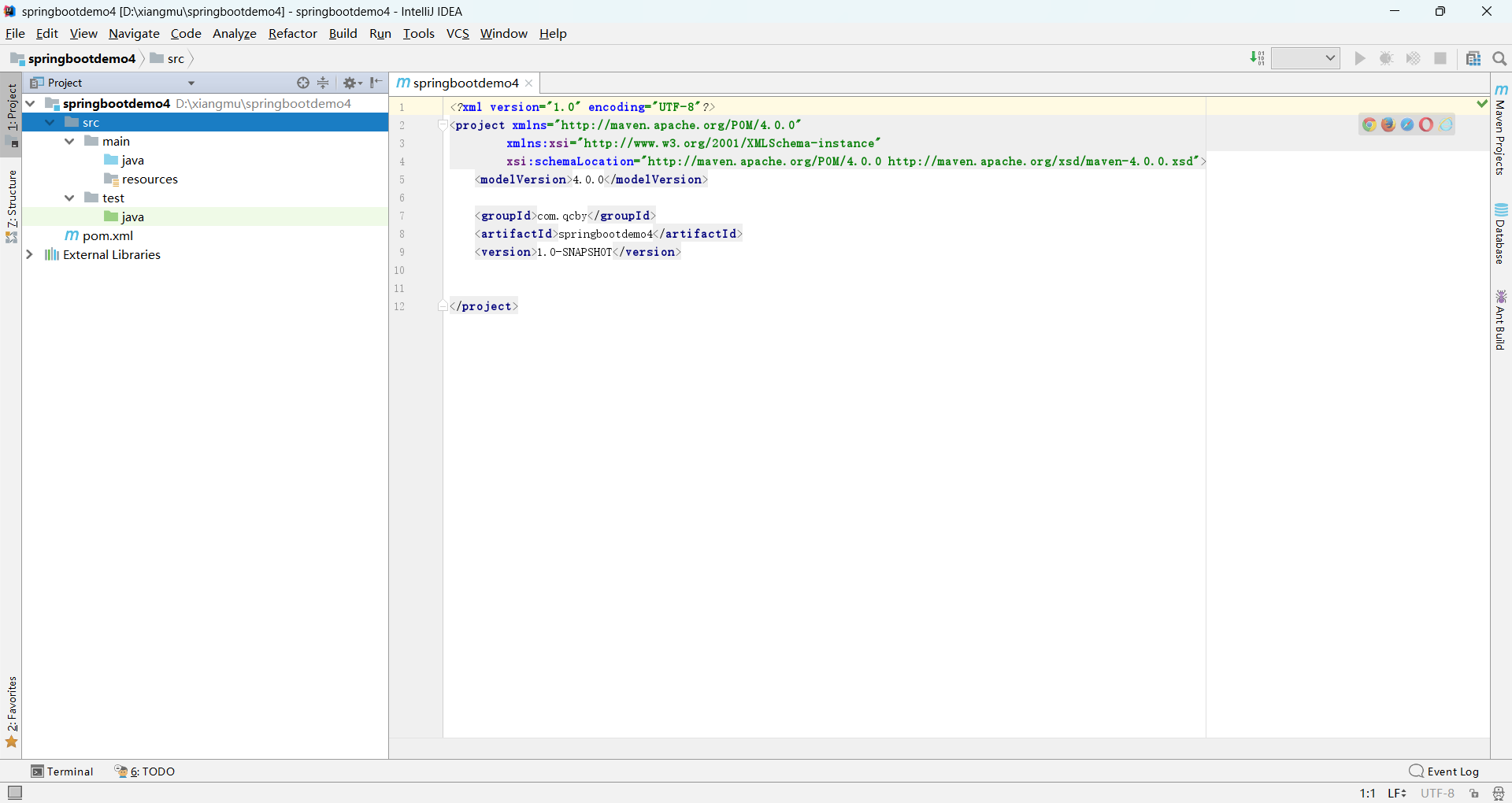Open pom.xml in Internet Explorer icon
This screenshot has width=1512, height=803.
pyautogui.click(x=1446, y=124)
